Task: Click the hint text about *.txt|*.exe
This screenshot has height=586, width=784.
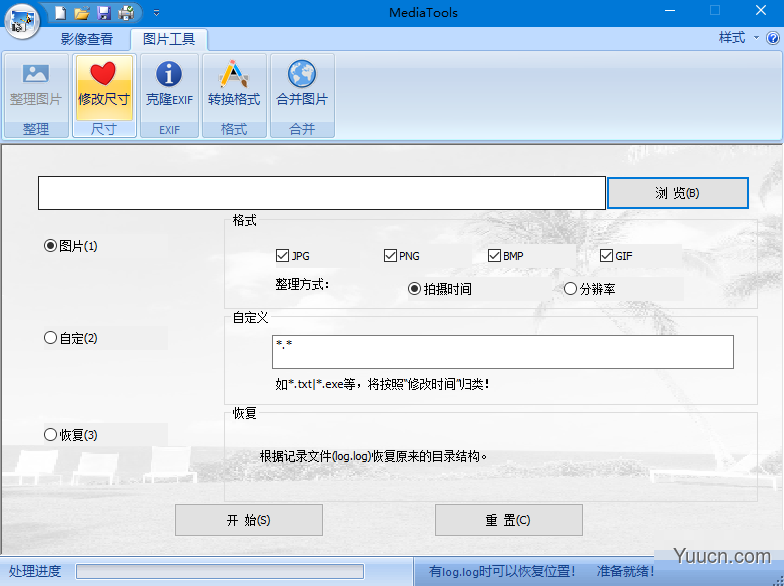Action: 382,384
